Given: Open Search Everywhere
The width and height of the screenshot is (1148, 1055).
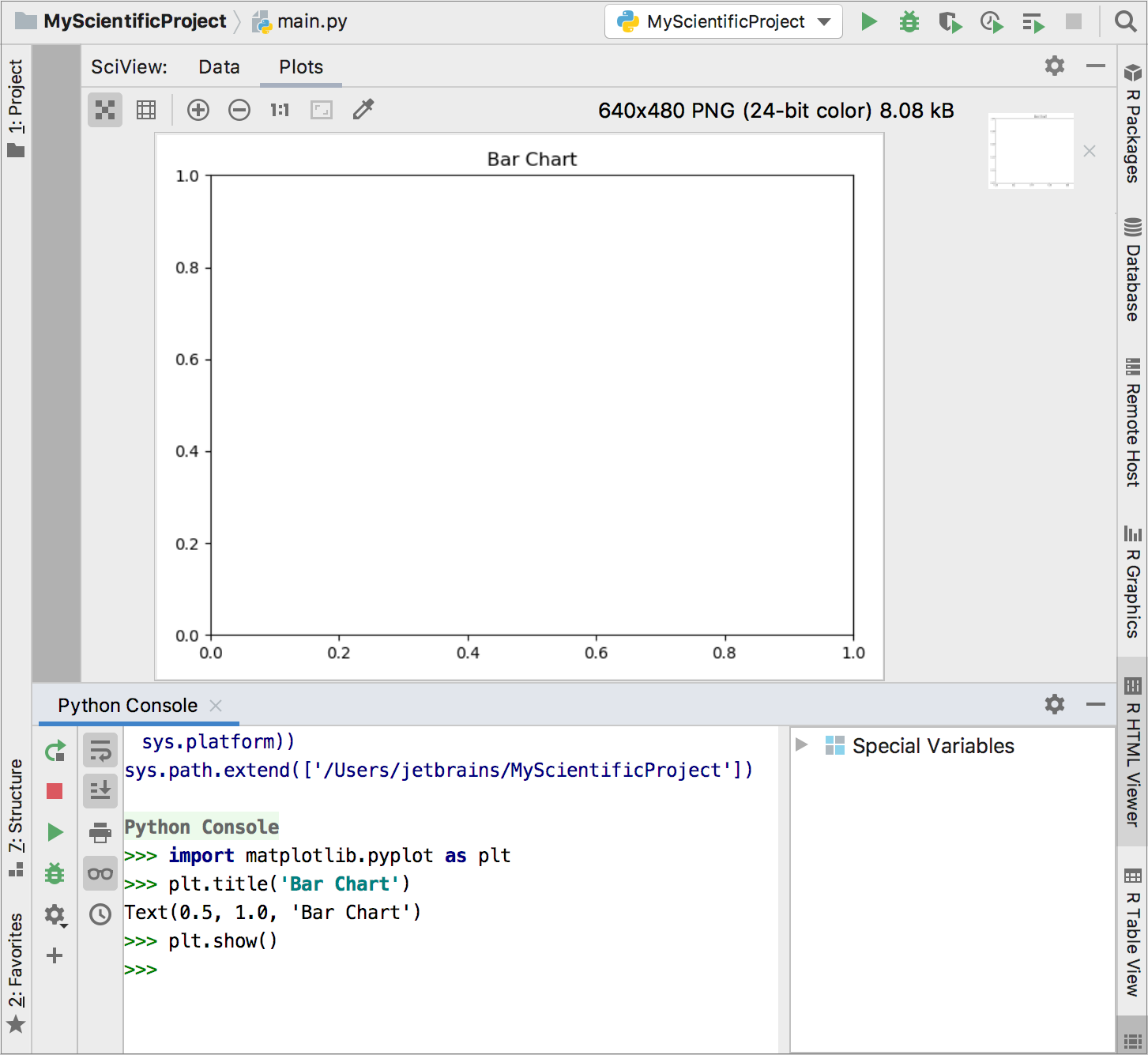Looking at the screenshot, I should pos(1125,21).
